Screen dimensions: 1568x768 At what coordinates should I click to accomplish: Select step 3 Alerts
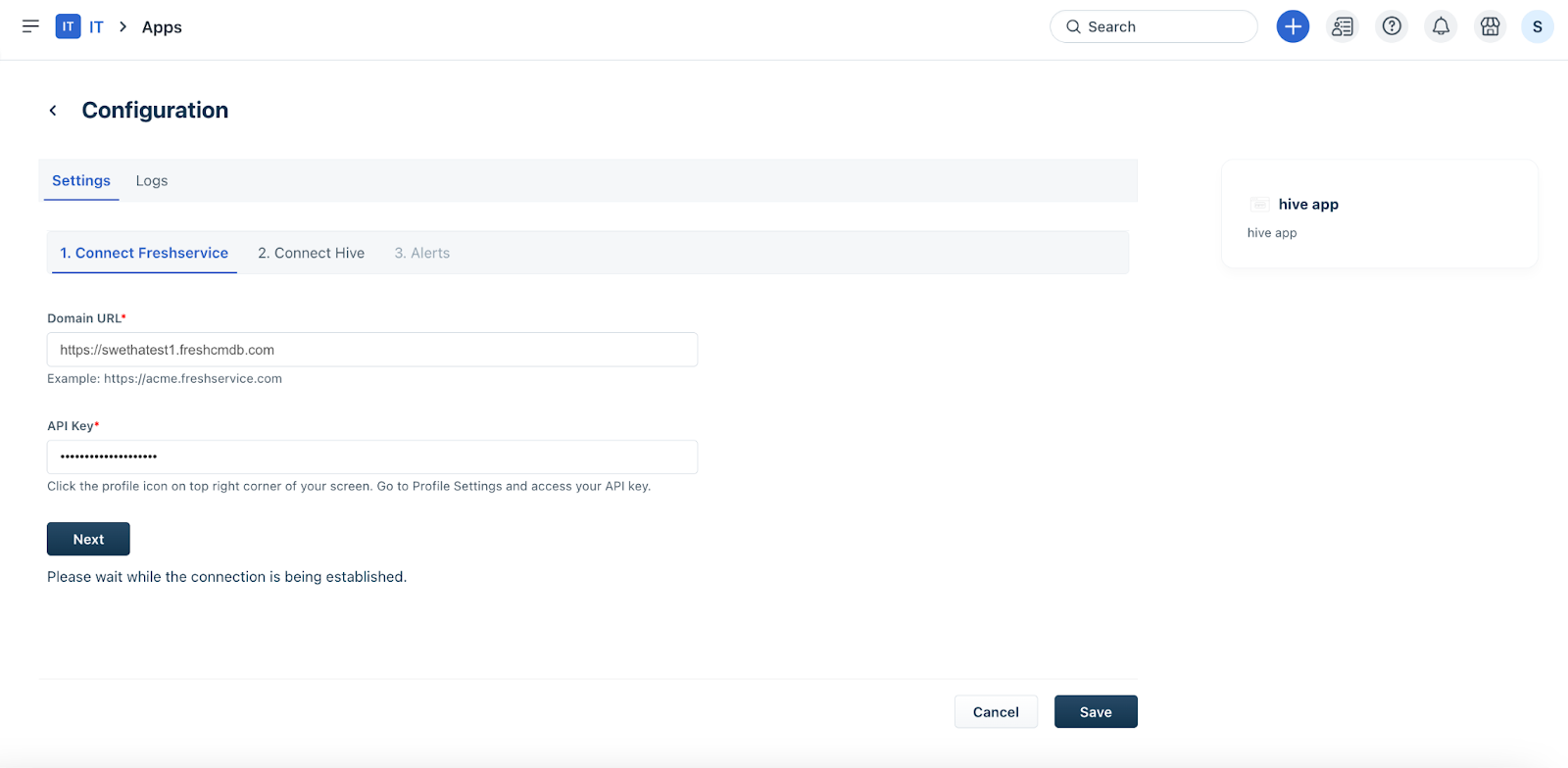coord(422,253)
